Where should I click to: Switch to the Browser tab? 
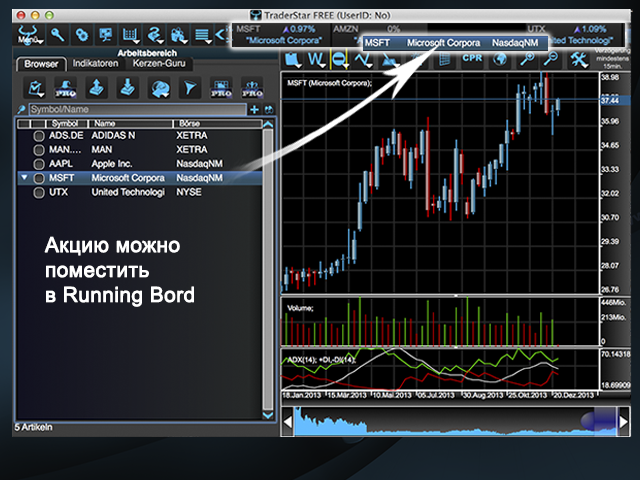pos(41,64)
